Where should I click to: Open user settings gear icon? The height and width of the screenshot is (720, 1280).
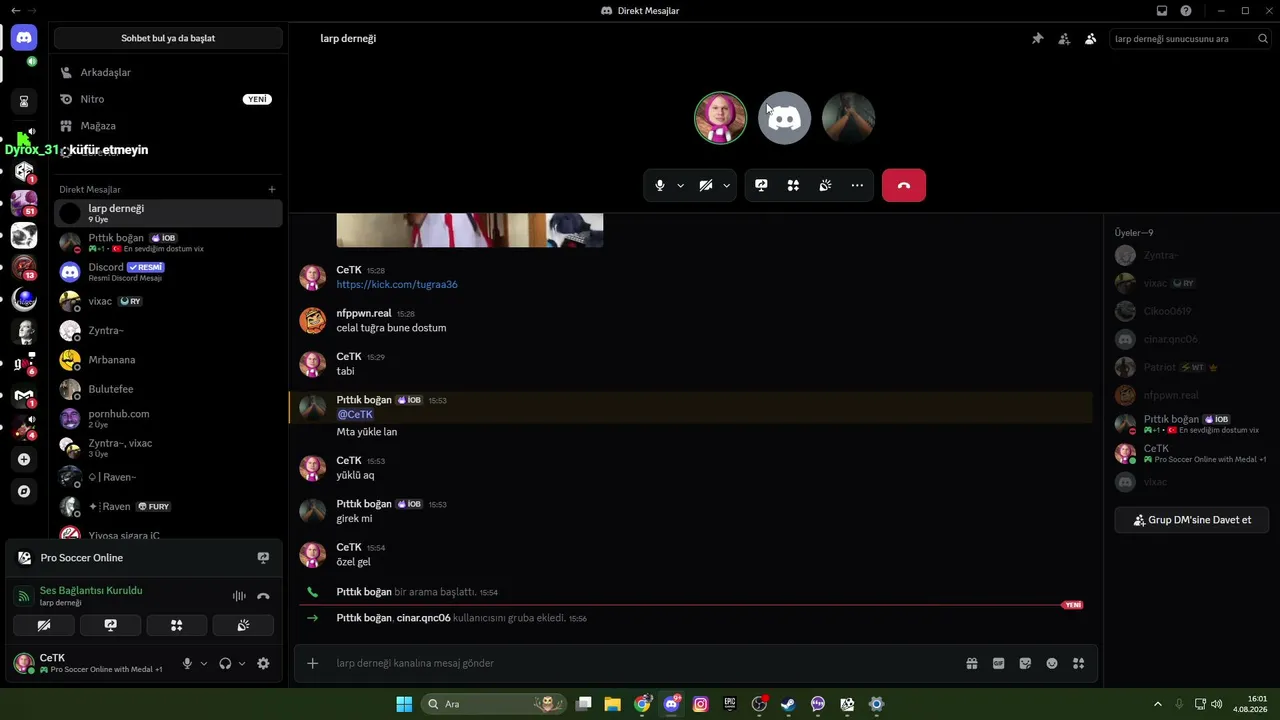point(263,663)
